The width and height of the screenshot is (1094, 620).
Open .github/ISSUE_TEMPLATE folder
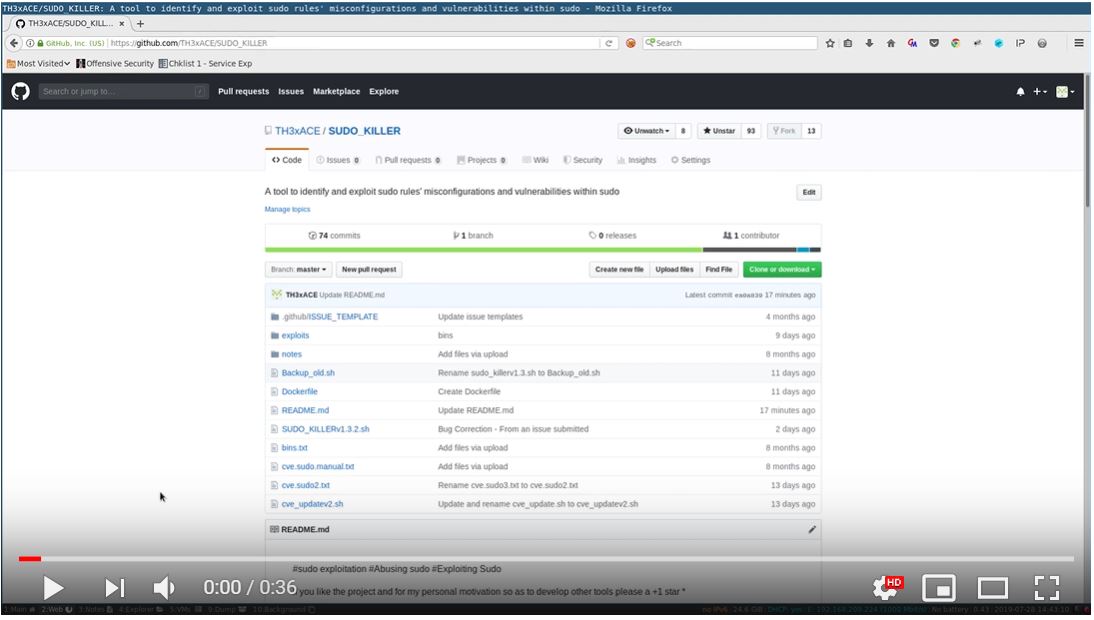pyautogui.click(x=330, y=317)
